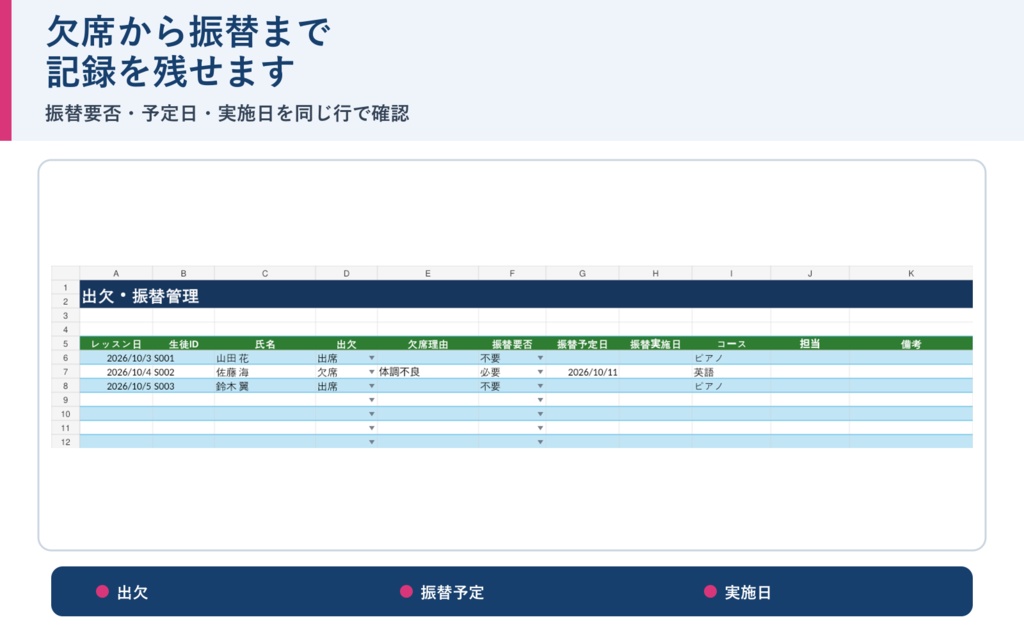Screen dimensions: 1024x640
Task: Select column C header
Action: [x=264, y=273]
